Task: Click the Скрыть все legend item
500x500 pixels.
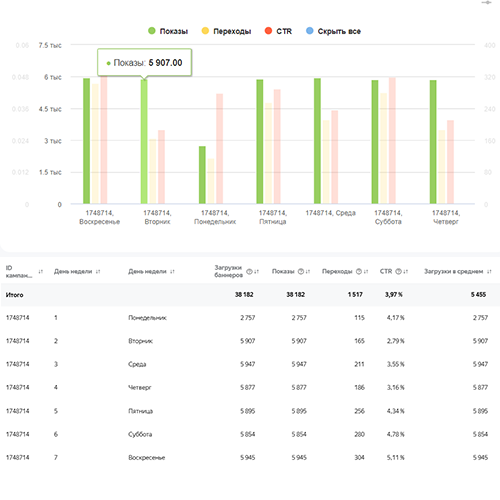Action: pyautogui.click(x=333, y=31)
